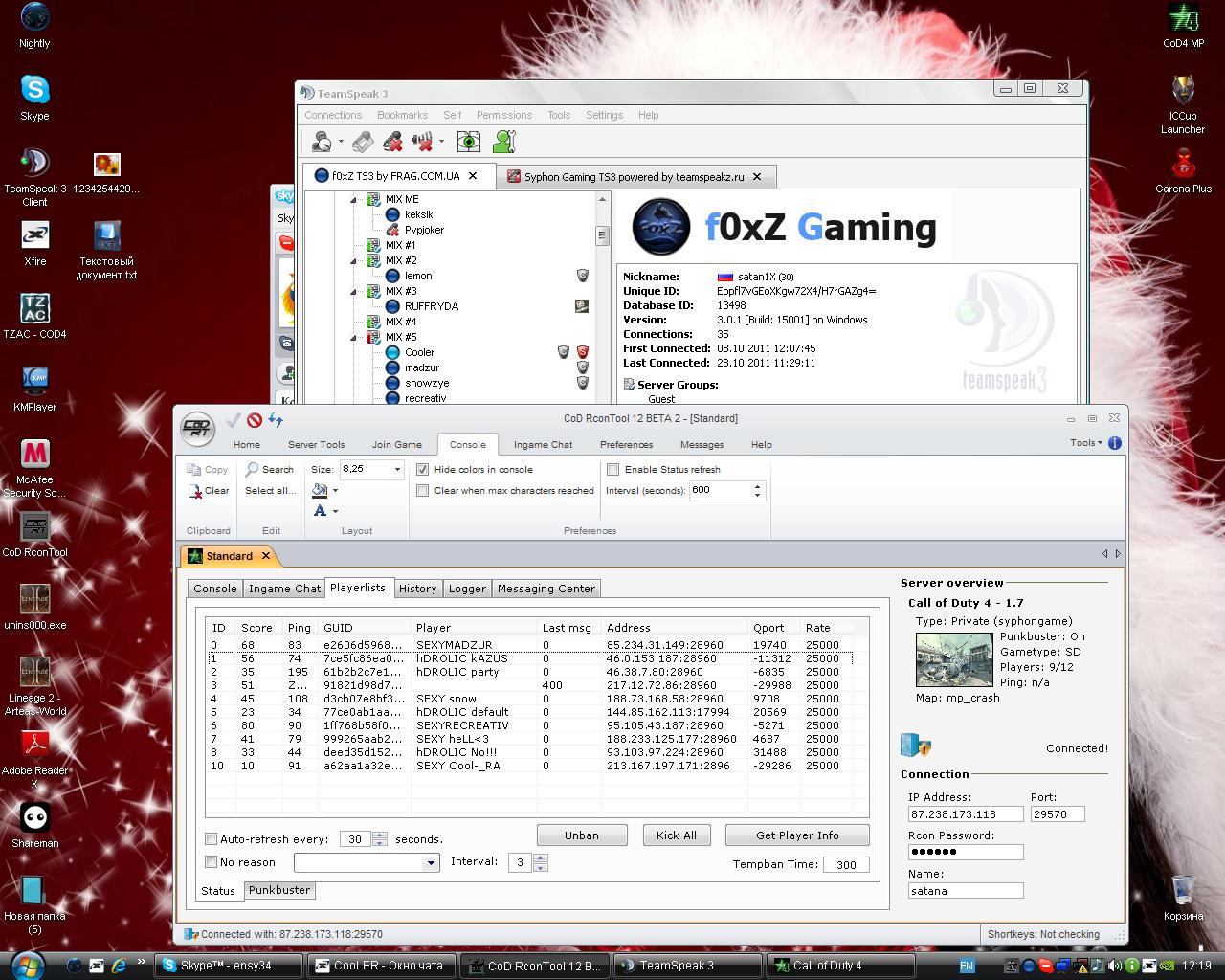Collapse the MIX ME channel
The width and height of the screenshot is (1225, 980).
point(353,200)
